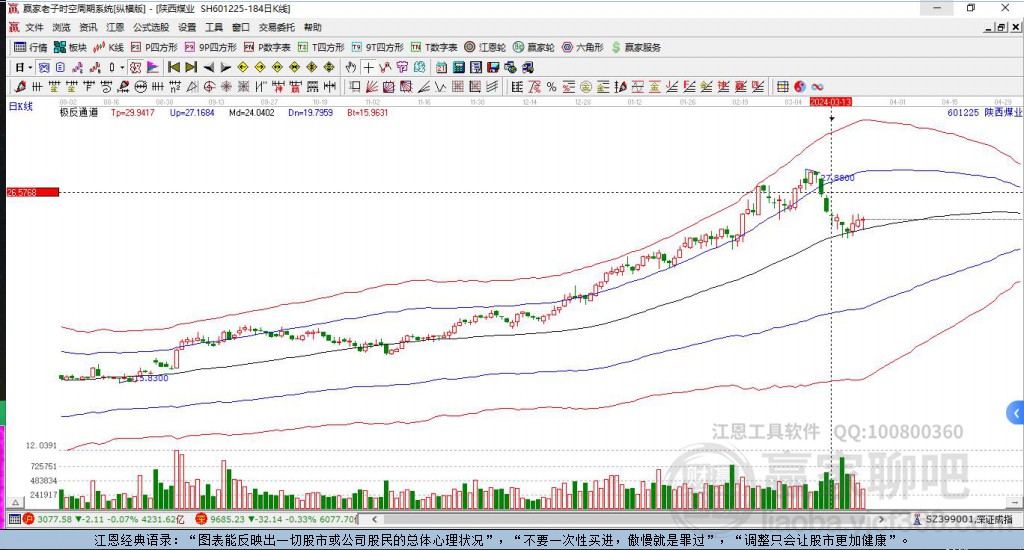Screen dimensions: 1024x550
Task: Click the 日K线 period label
Action: [20, 106]
